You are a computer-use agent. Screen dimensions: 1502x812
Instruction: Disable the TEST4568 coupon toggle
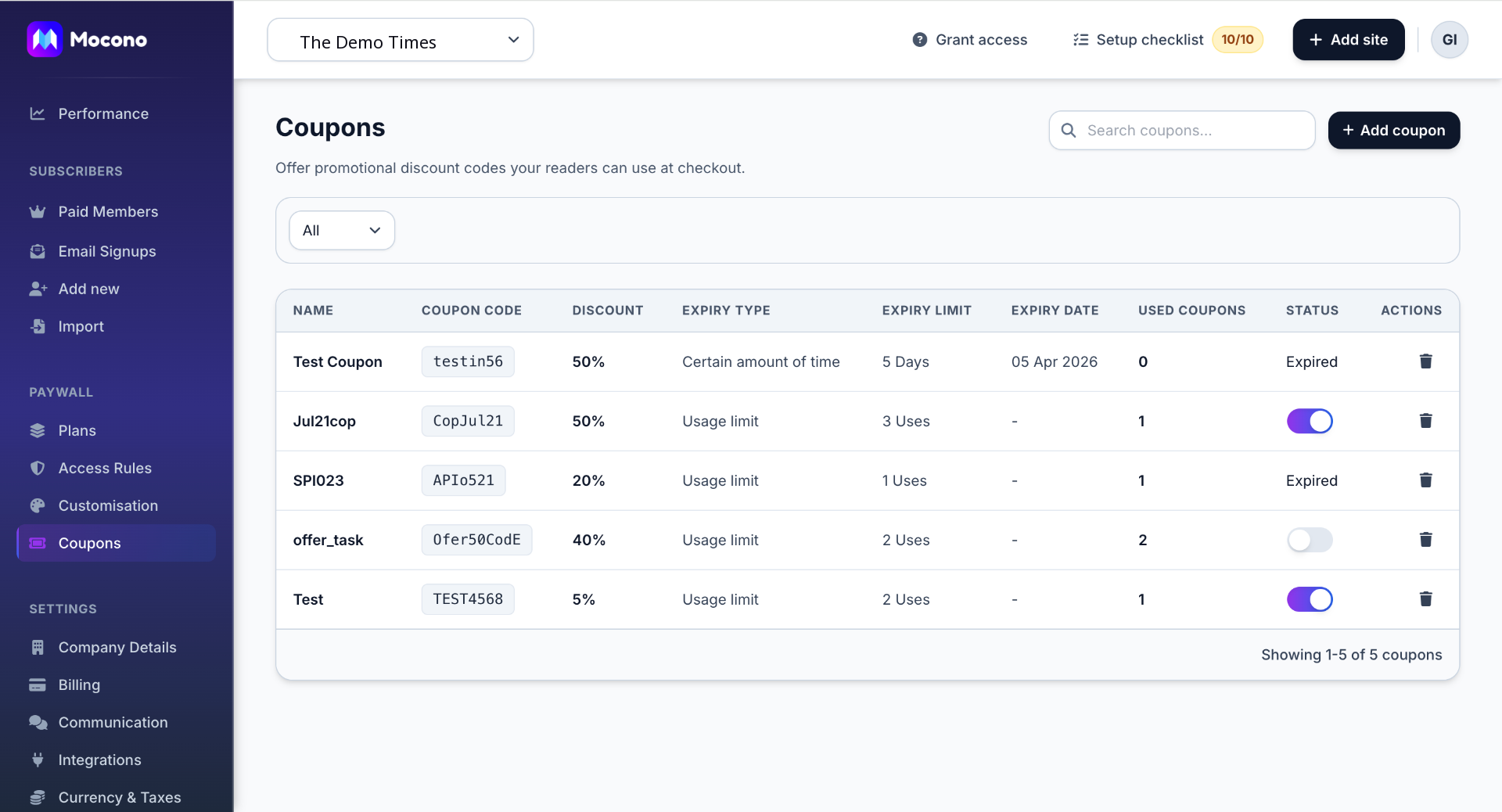coord(1310,599)
